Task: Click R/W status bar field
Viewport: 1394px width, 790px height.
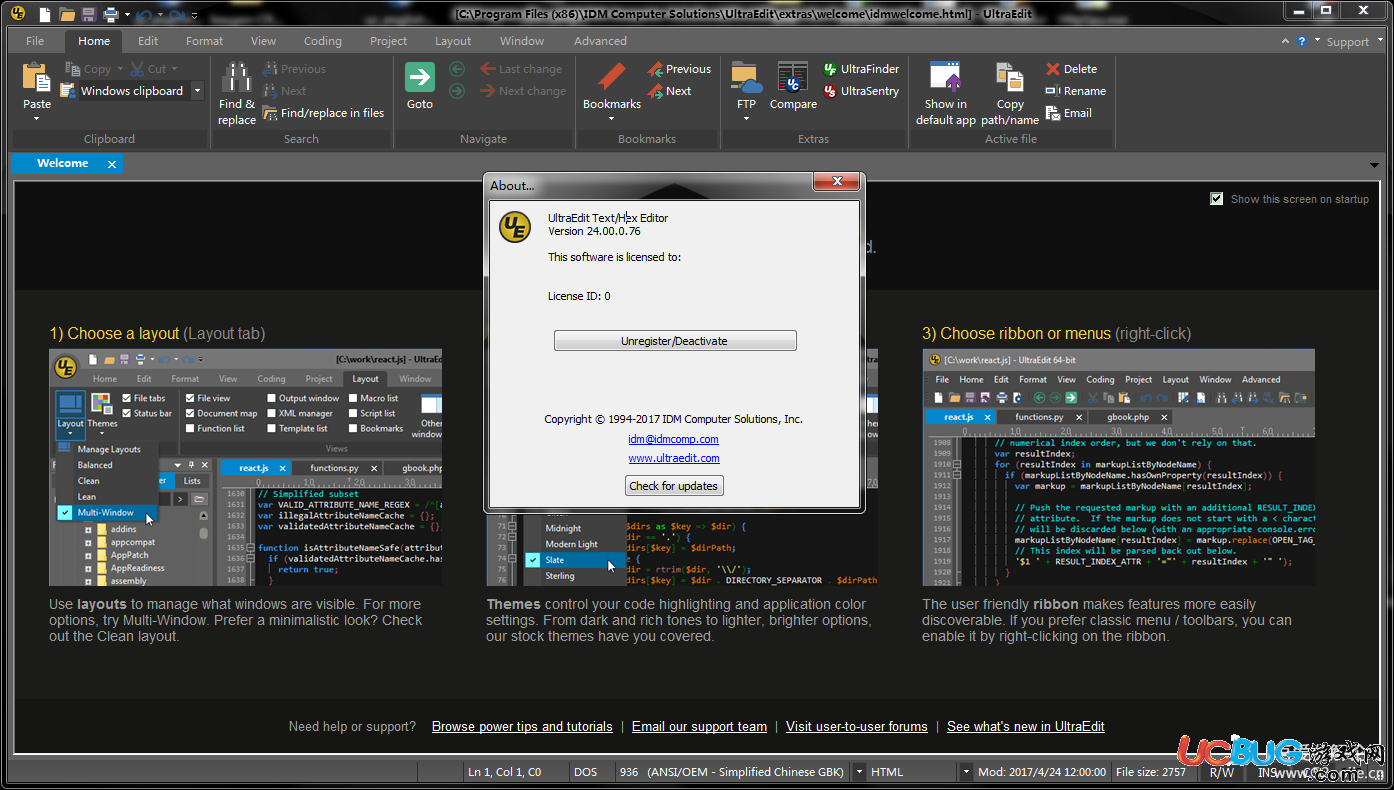Action: 1221,772
